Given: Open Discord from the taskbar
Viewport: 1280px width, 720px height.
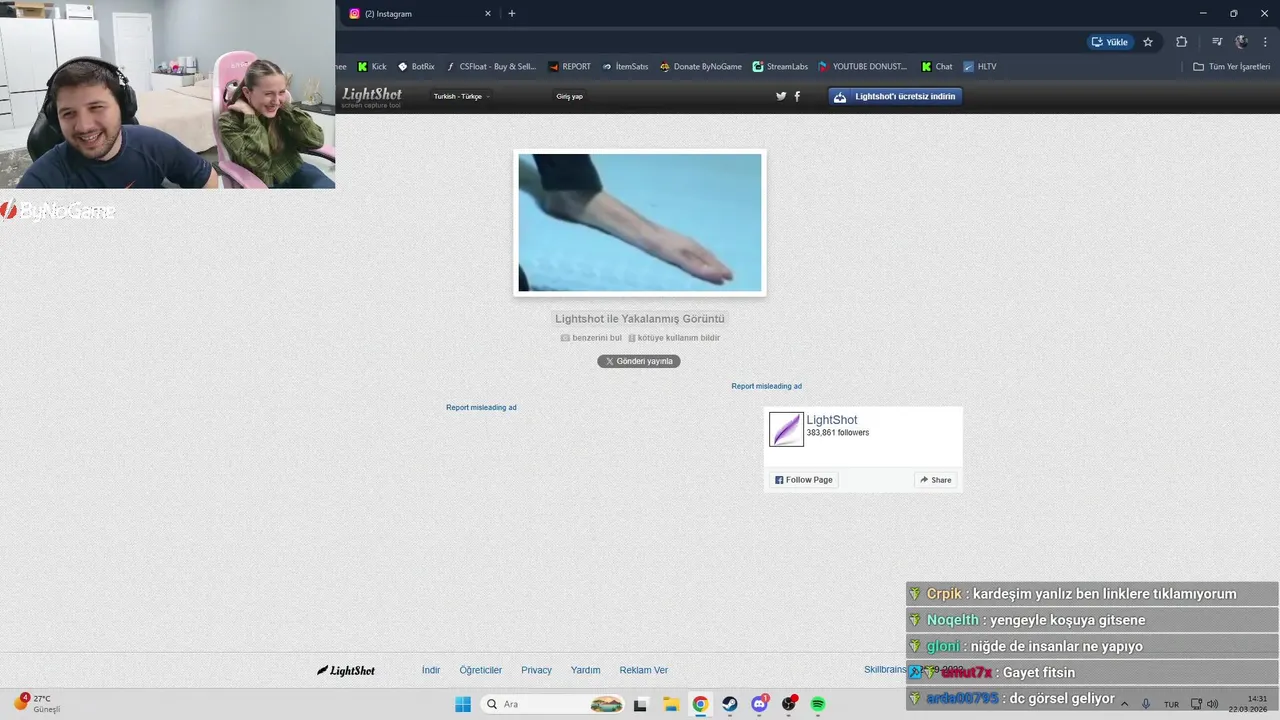Looking at the screenshot, I should click(x=759, y=704).
